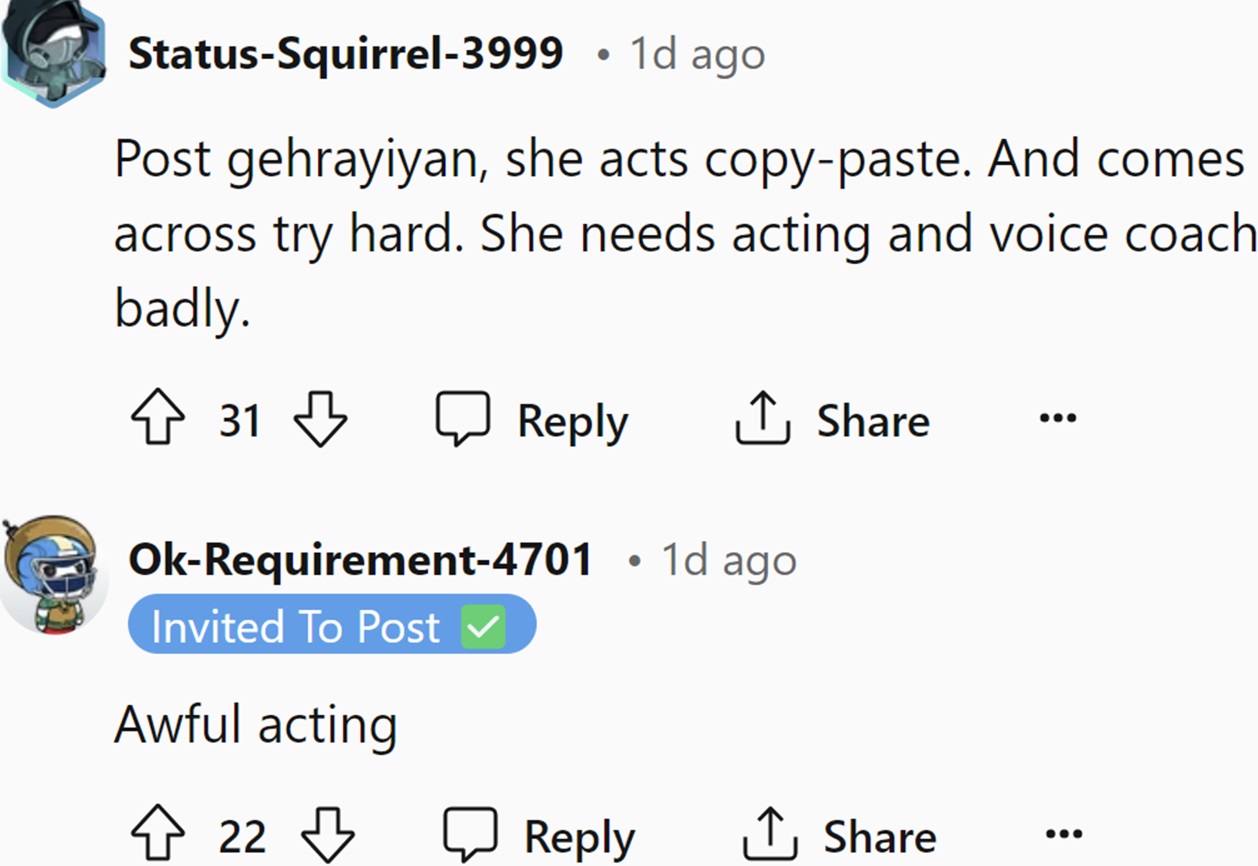This screenshot has height=866, width=1258.
Task: Open more options for Status-Squirrel-3999's comment
Action: 1057,418
